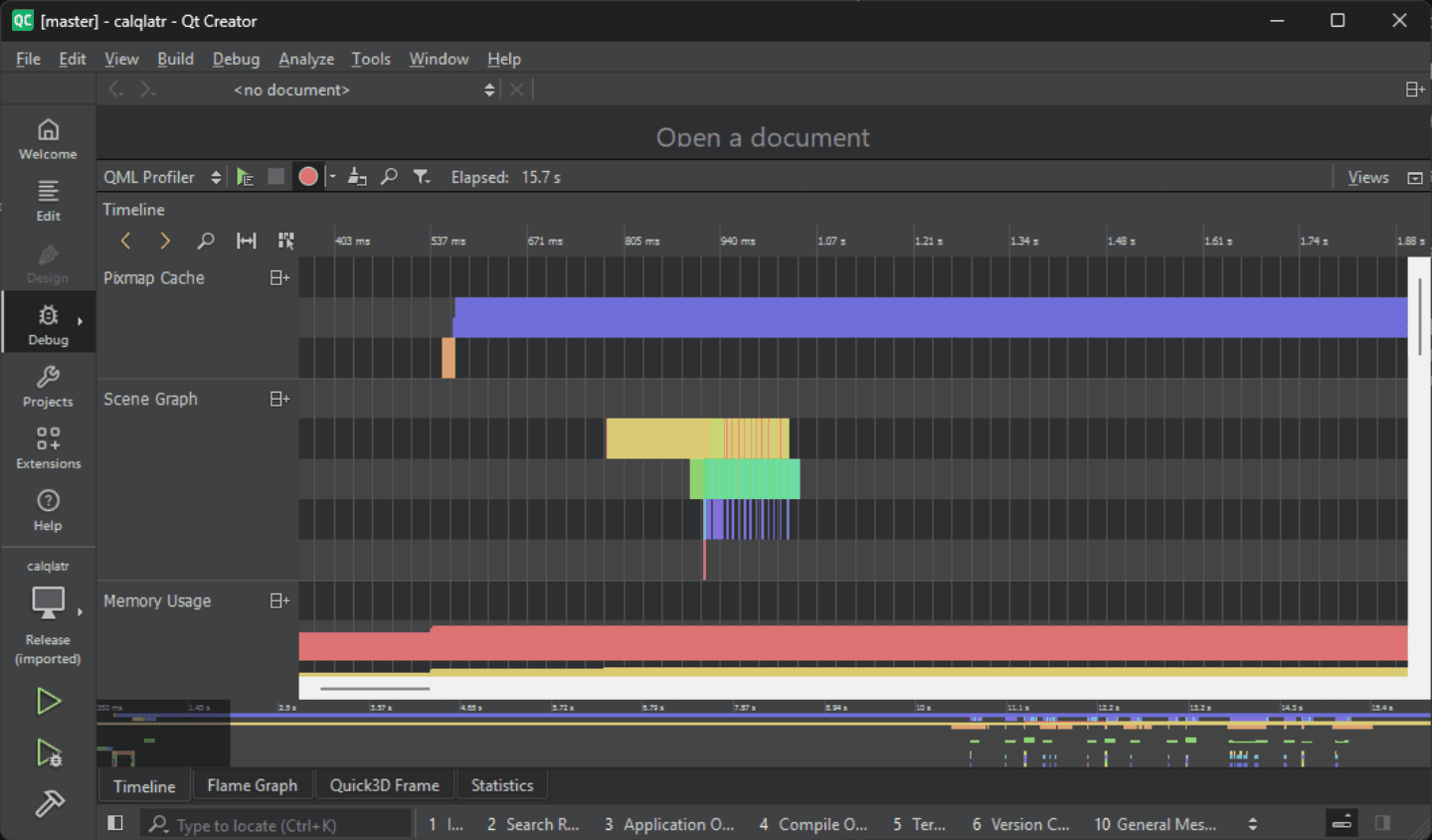1432x840 pixels.
Task: Switch to Debug mode
Action: [48, 324]
